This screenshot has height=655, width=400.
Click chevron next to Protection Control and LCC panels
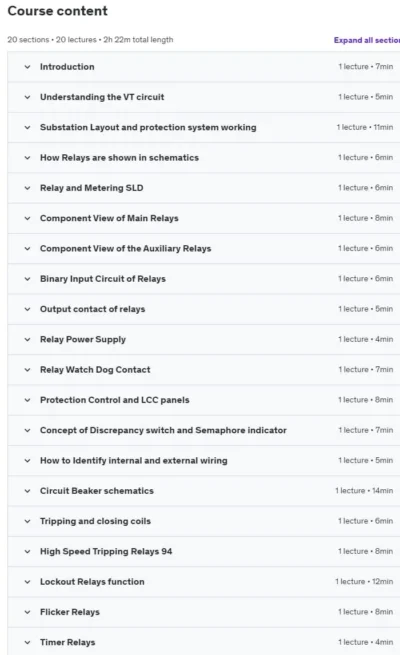[27, 400]
